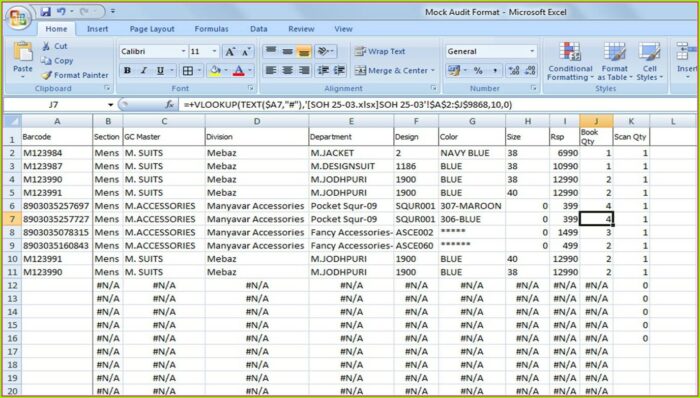This screenshot has height=398, width=700.
Task: Increase cell indent
Action: [x=340, y=70]
